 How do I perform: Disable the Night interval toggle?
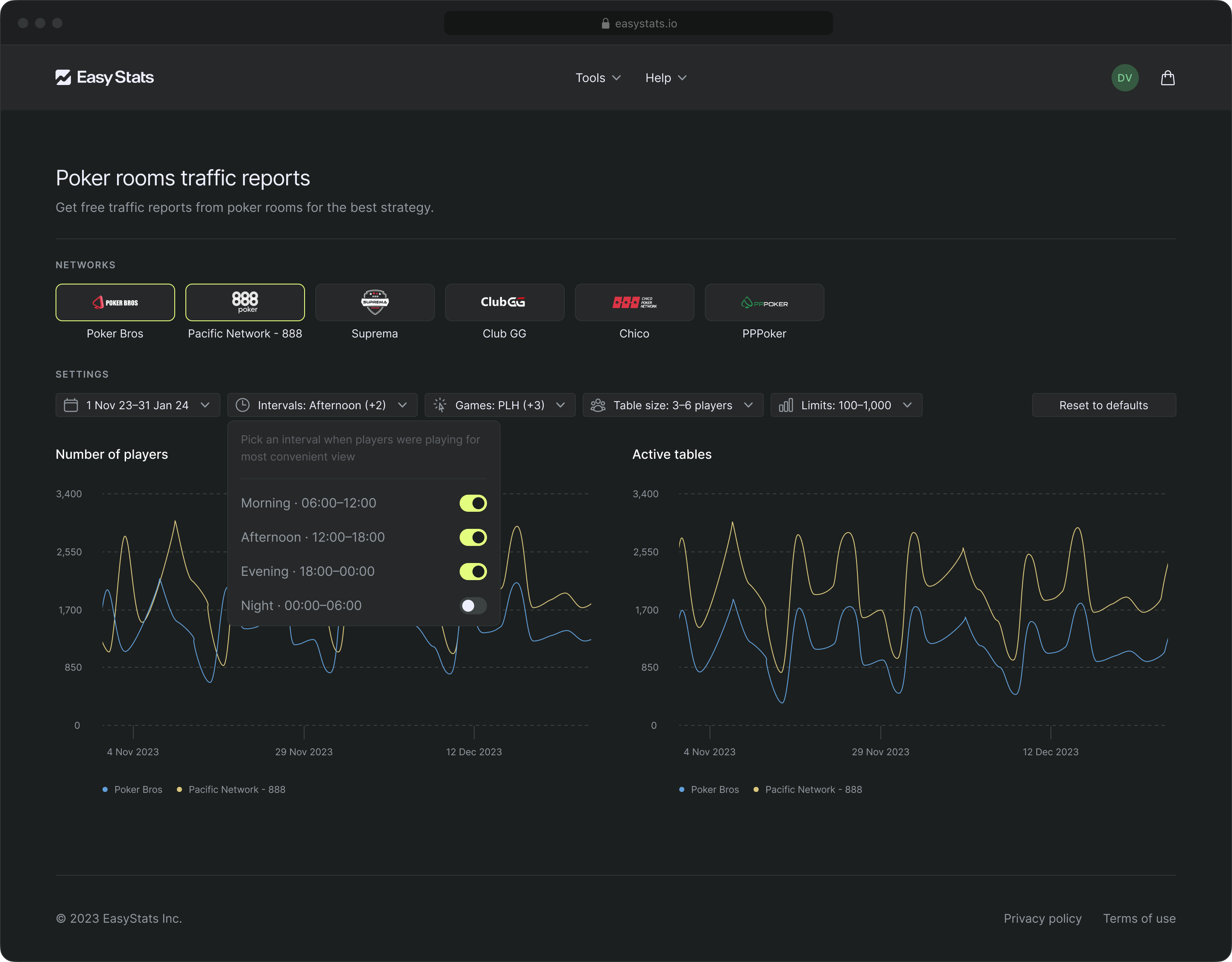(472, 605)
